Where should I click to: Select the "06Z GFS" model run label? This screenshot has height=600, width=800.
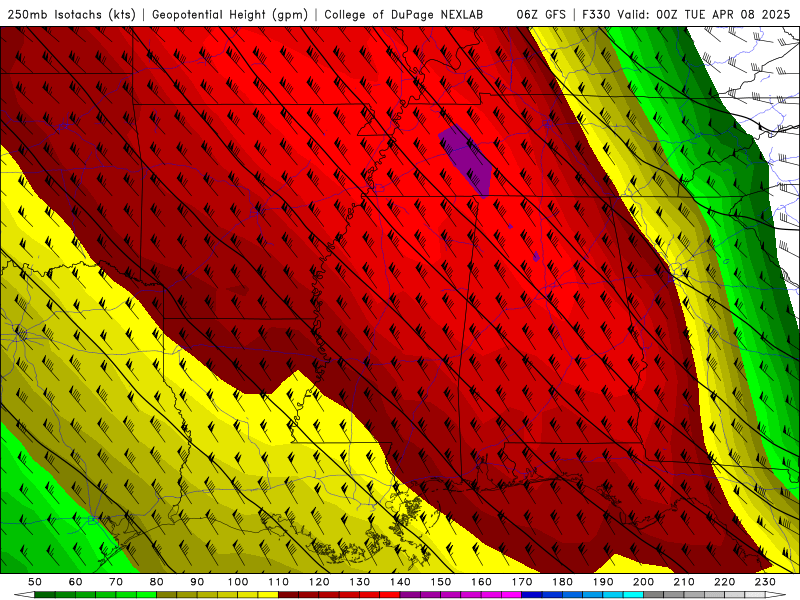click(541, 15)
